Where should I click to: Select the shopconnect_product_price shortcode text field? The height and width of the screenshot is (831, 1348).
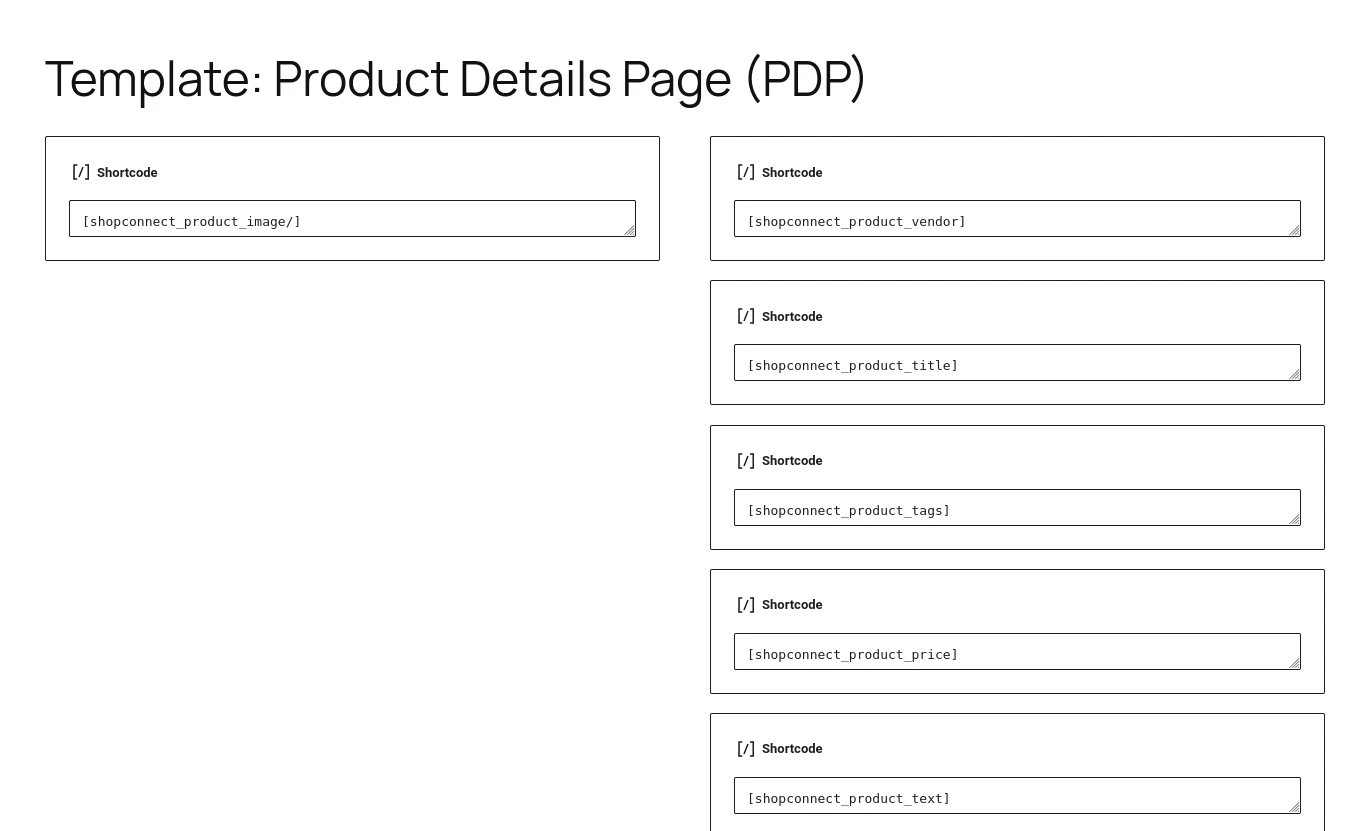tap(1017, 651)
